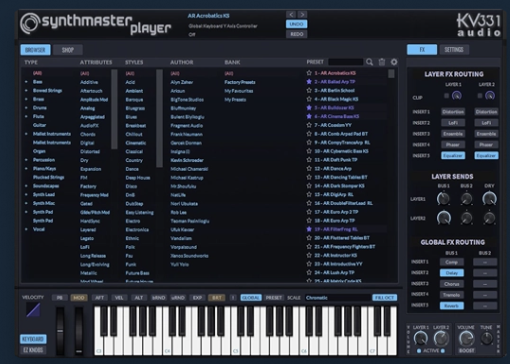Click the star beside 4 - AR Black Magic KS
This screenshot has width=510, height=364.
(x=309, y=99)
